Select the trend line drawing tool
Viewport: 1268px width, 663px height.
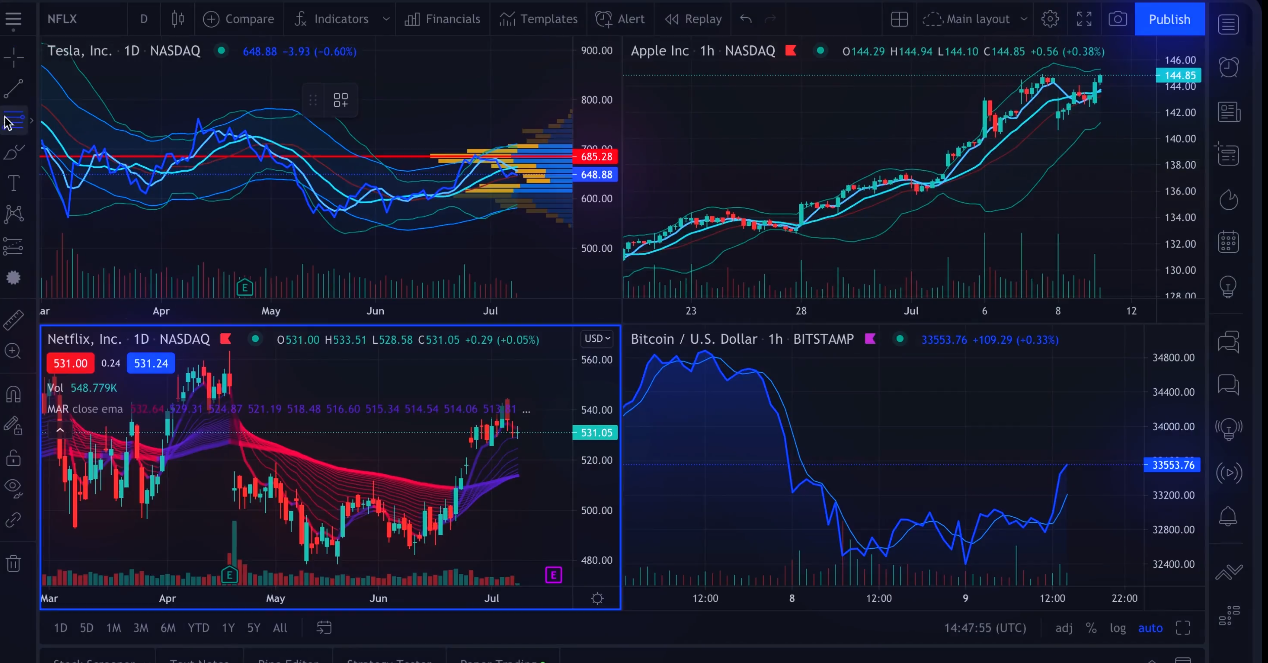tap(13, 89)
